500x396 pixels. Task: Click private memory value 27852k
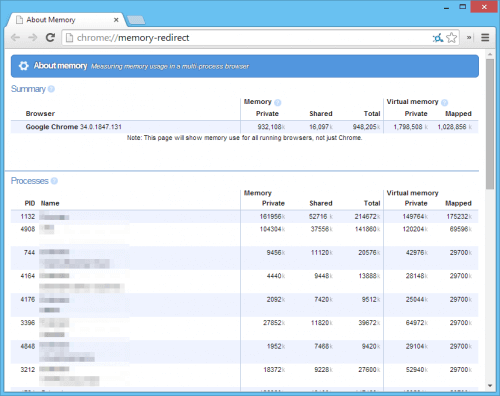(274, 323)
